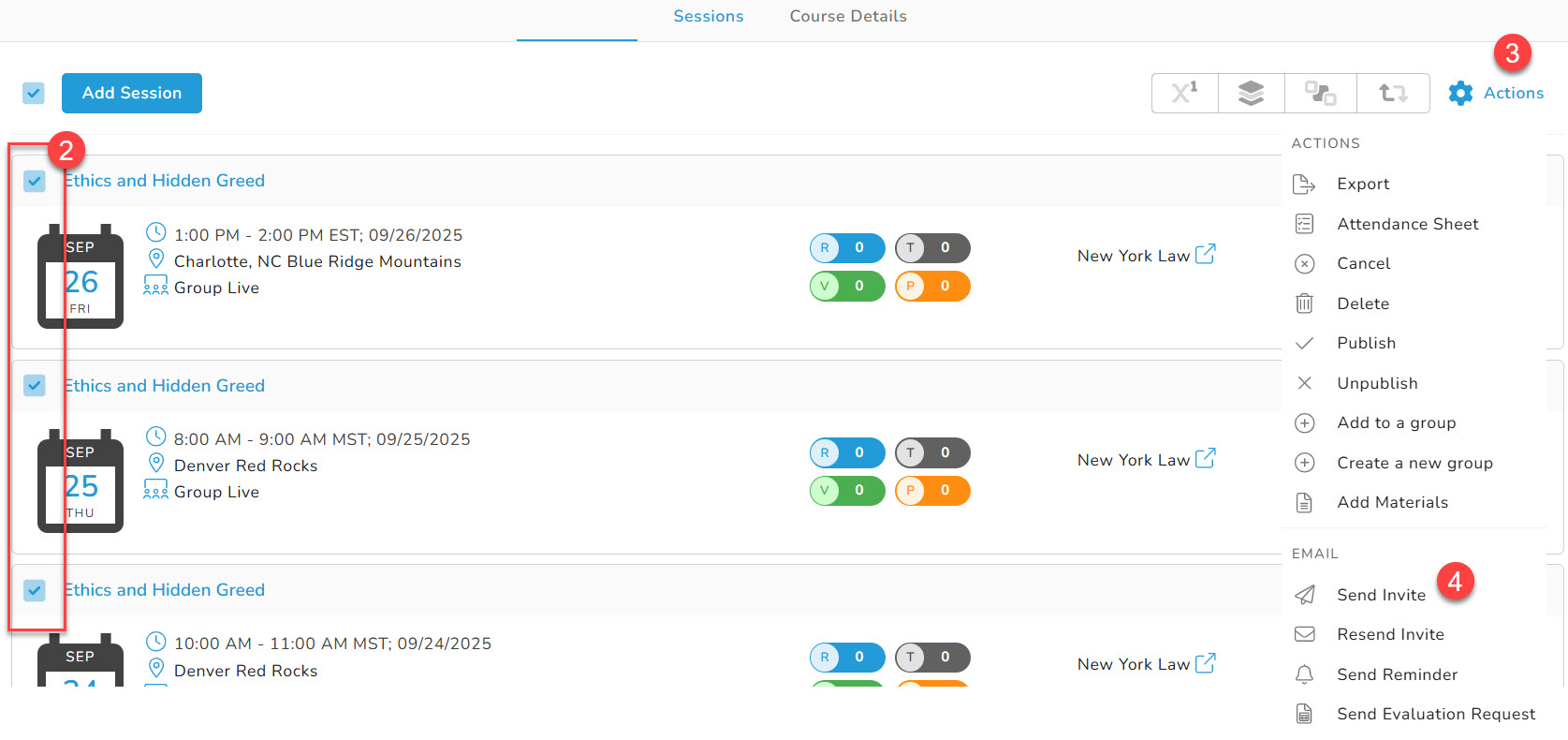Click the green V count badge for Sep 26

[x=847, y=286]
